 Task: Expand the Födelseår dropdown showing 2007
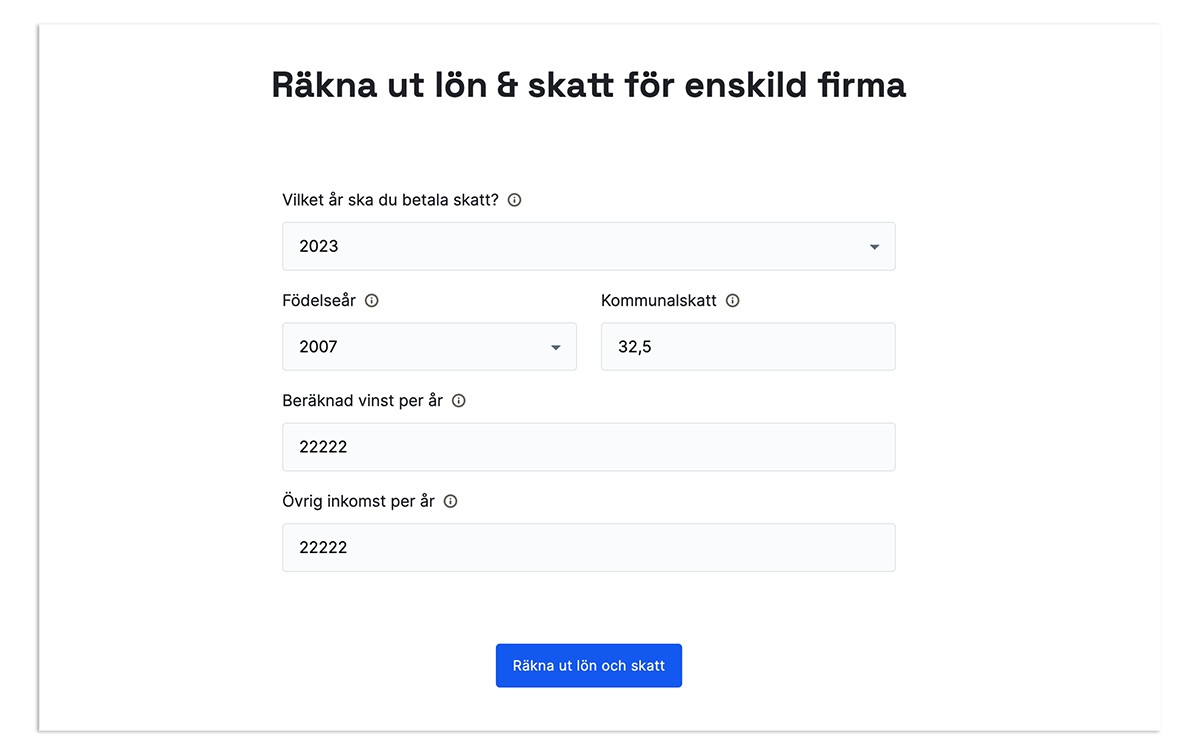click(x=428, y=346)
